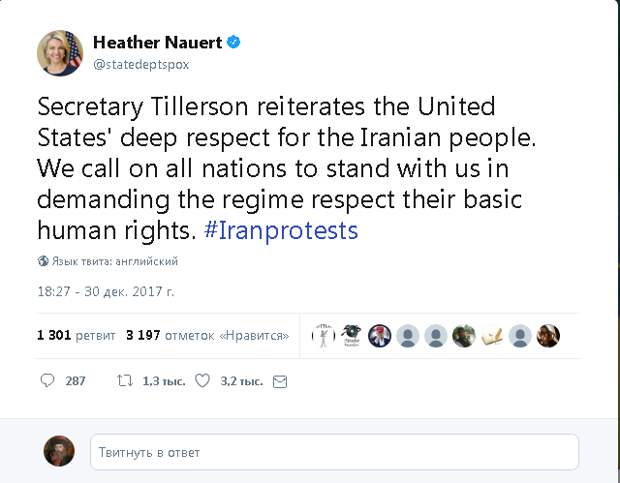Click the blue verified badge
Viewport: 620px width, 483px height.
coord(233,42)
